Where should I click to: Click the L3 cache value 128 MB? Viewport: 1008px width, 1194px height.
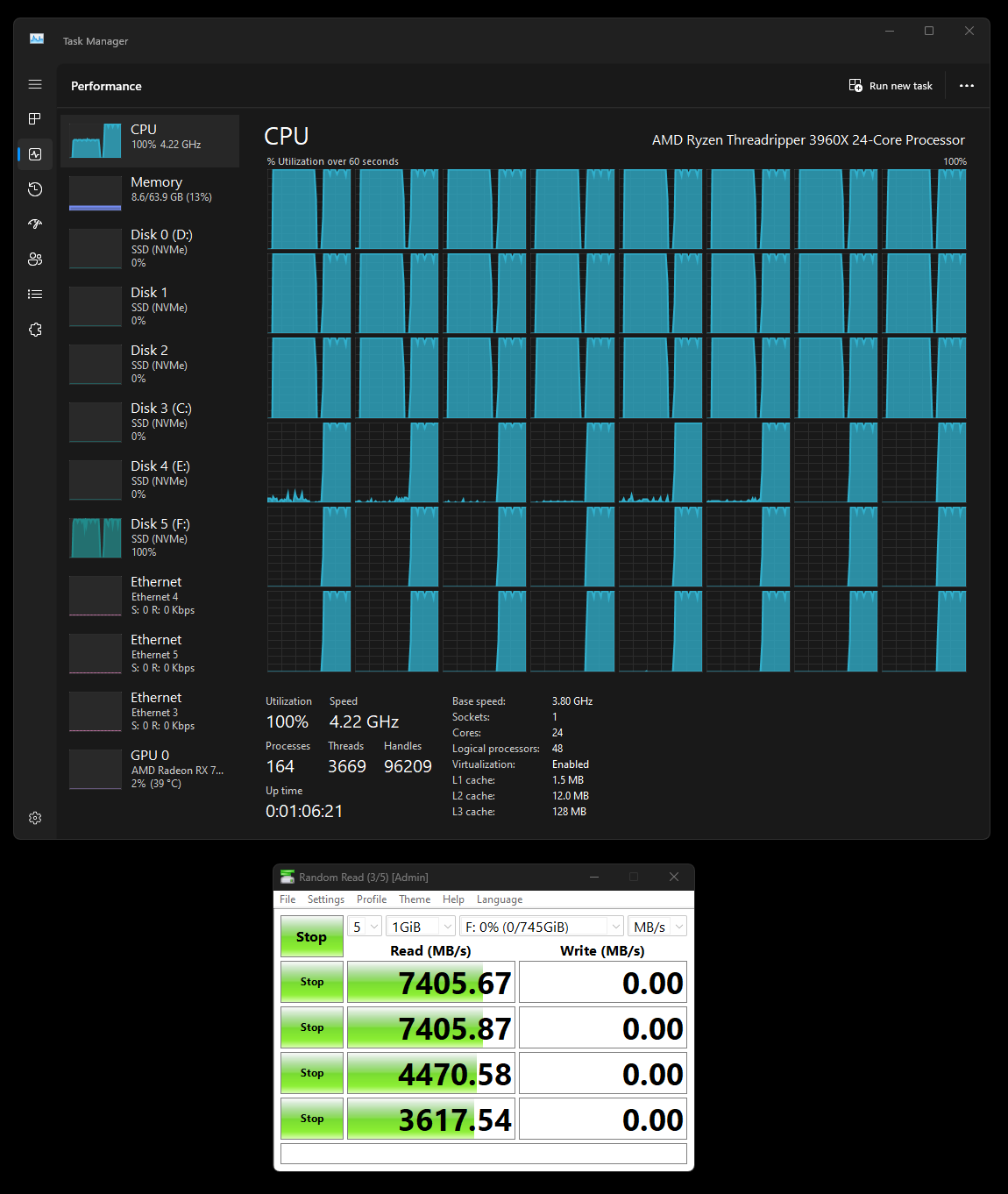coord(569,812)
